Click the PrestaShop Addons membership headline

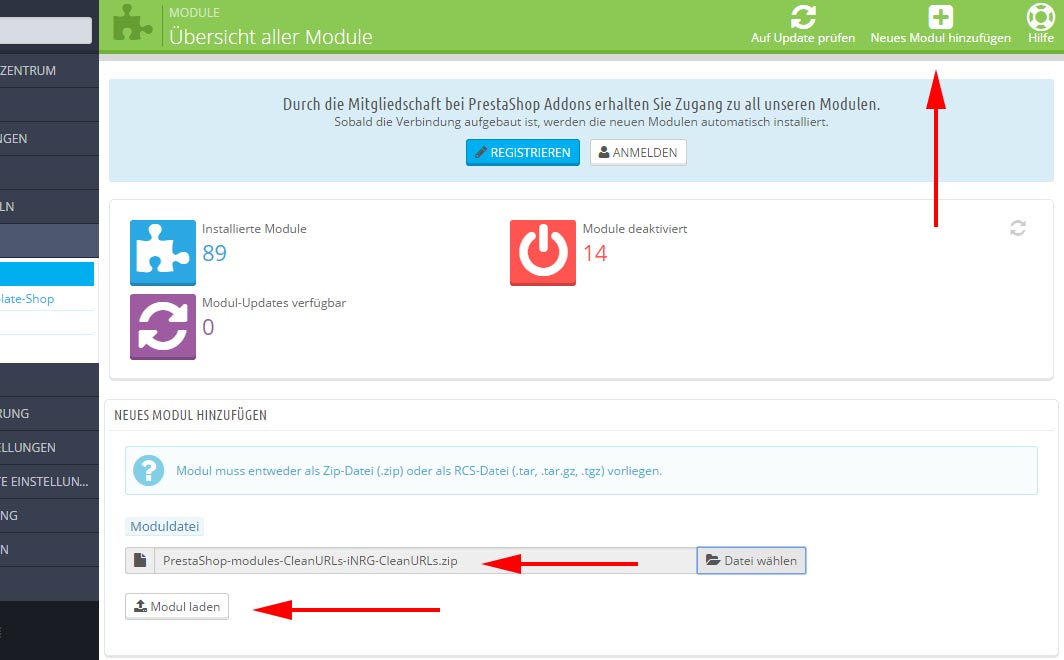click(582, 104)
